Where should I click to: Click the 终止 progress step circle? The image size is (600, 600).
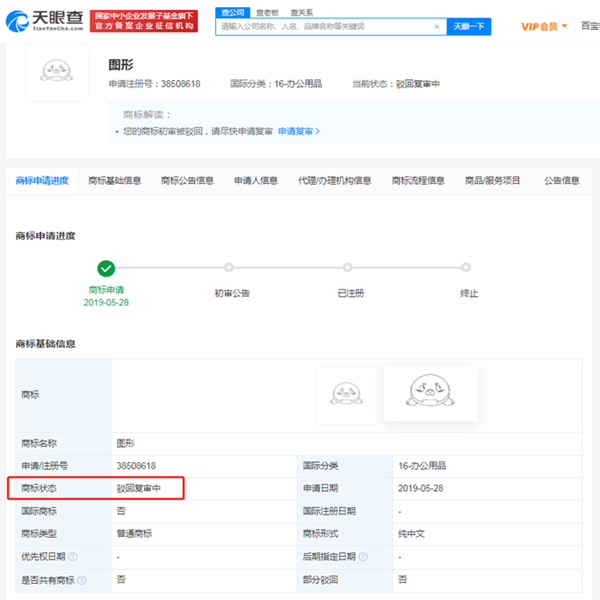(466, 268)
